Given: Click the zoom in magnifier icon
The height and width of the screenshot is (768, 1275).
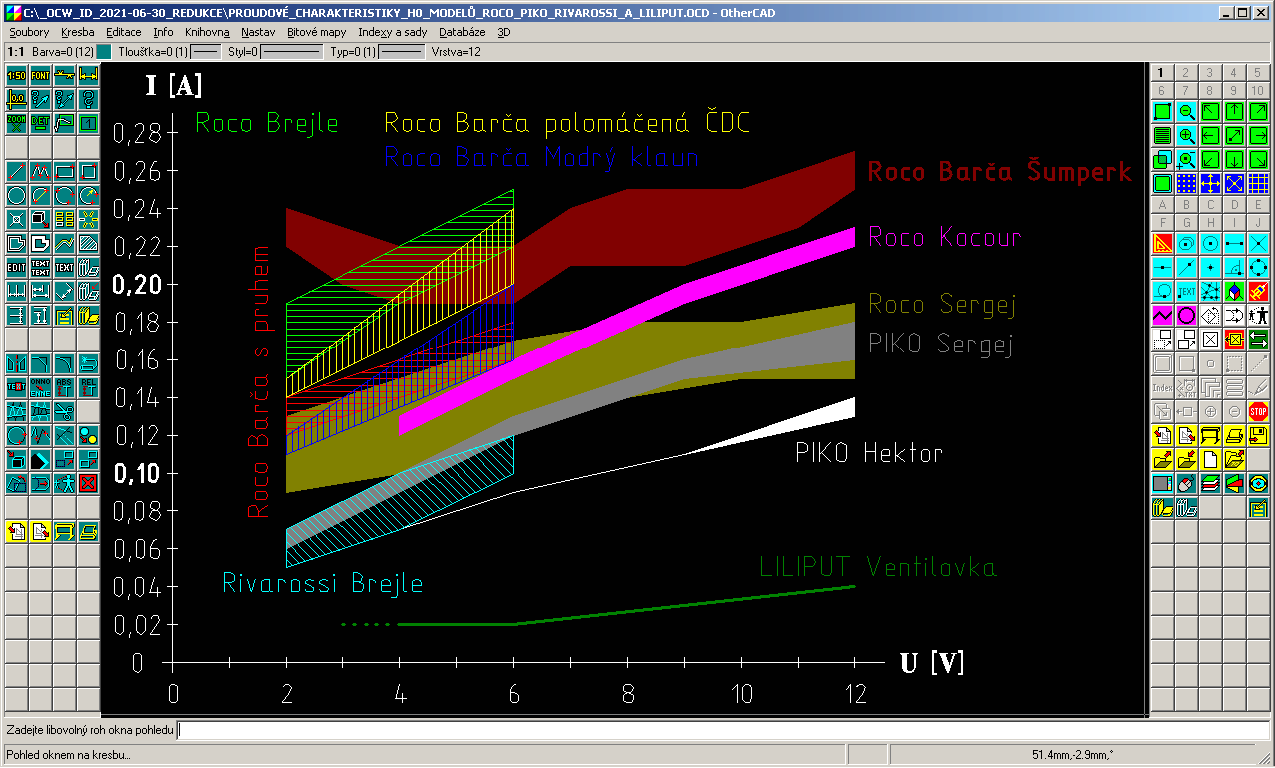Looking at the screenshot, I should [1186, 135].
